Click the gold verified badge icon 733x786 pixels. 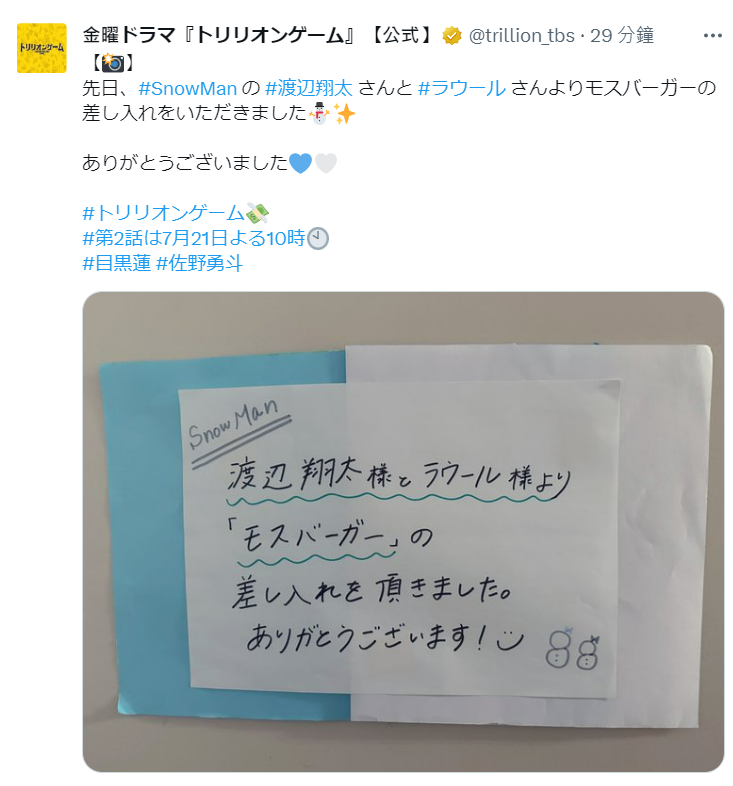coord(452,36)
